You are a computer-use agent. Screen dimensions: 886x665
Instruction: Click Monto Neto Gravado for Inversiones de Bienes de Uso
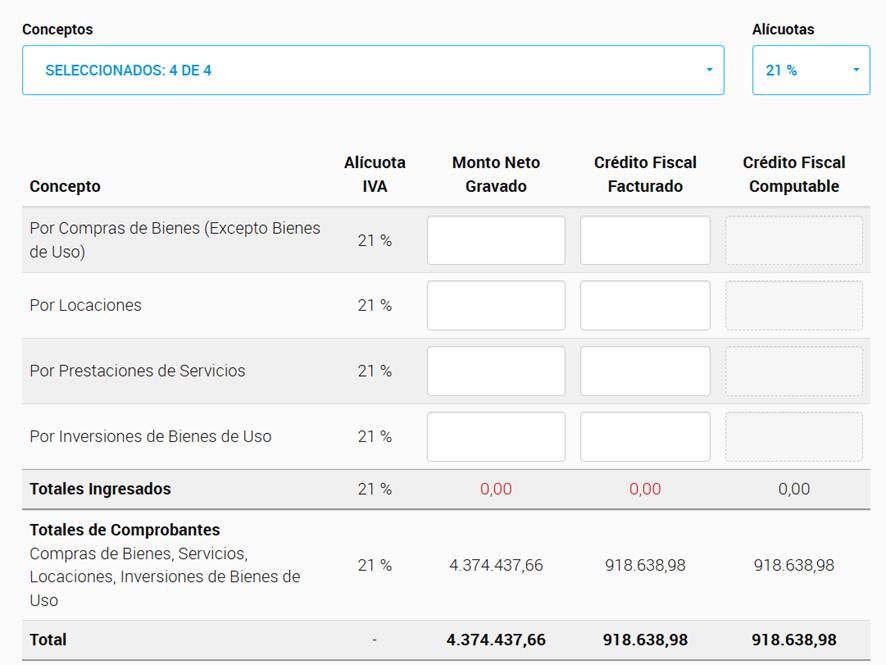point(496,437)
